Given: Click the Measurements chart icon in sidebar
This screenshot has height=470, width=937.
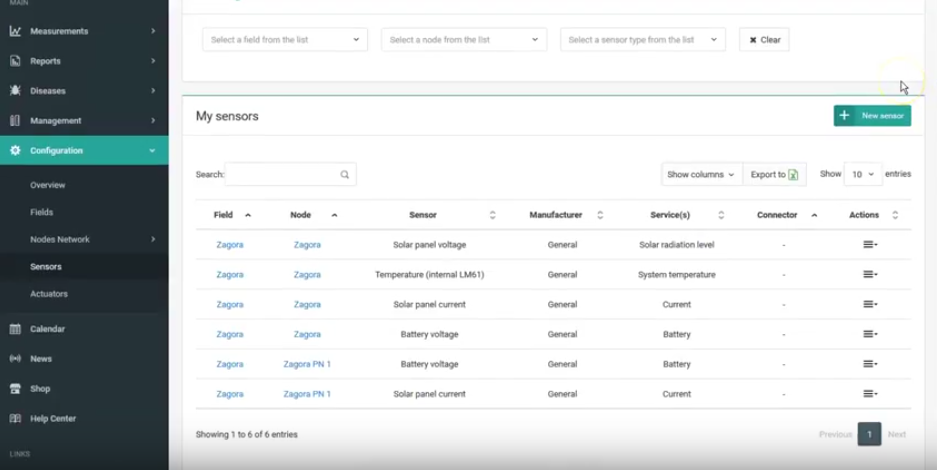Looking at the screenshot, I should (15, 31).
